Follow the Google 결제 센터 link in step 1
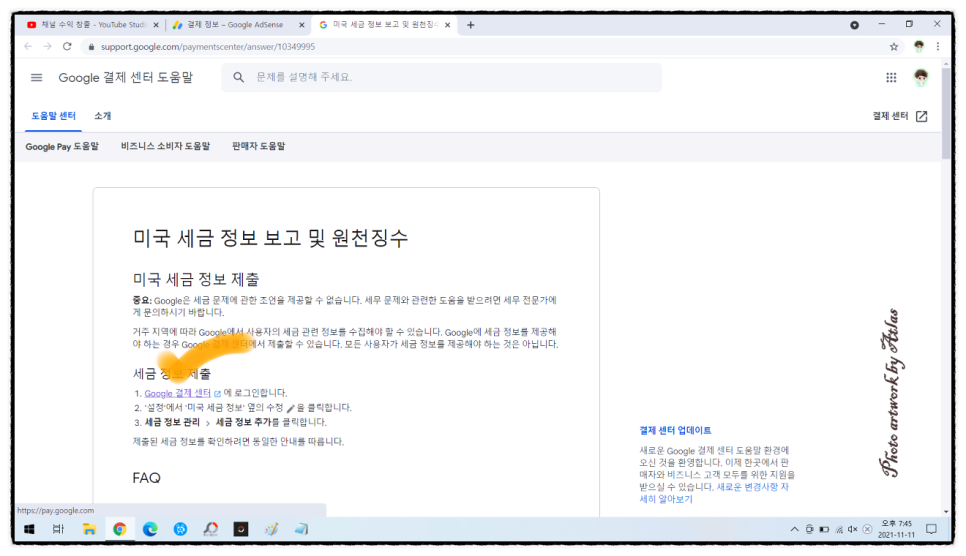Screen dimensions: 966x556 177,393
